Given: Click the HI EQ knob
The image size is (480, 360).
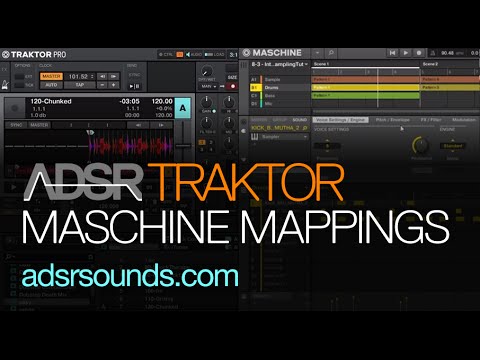Looking at the screenshot, I should [x=229, y=102].
